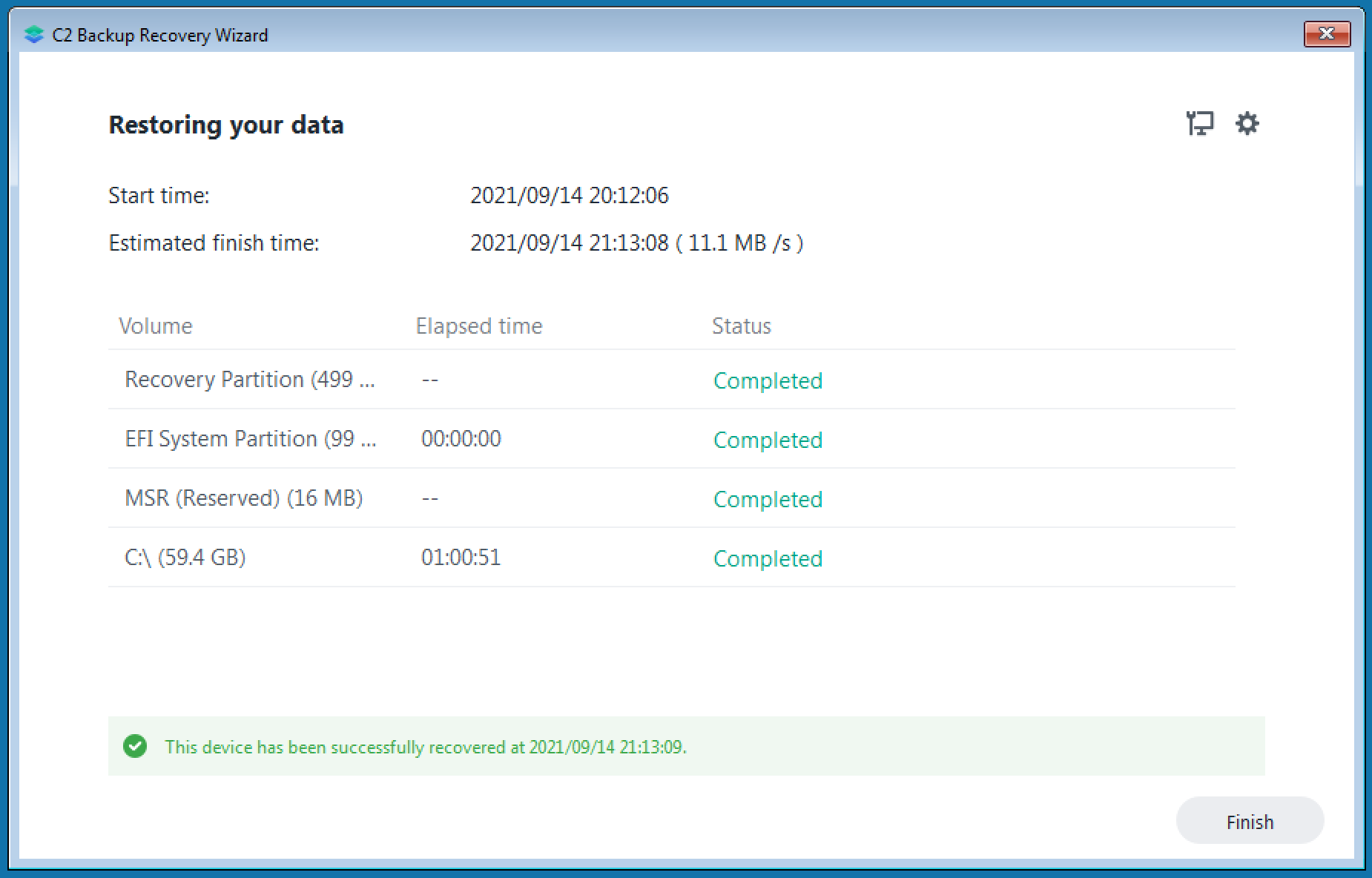The image size is (1372, 878).
Task: Select the MSR (Reserved) (16 MB) row
Action: tap(672, 498)
